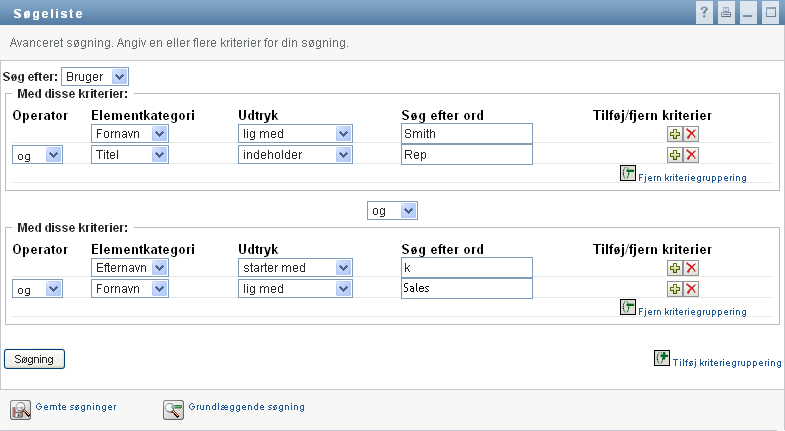The height and width of the screenshot is (431, 785).
Task: Add criterion after the Smith row
Action: [675, 133]
